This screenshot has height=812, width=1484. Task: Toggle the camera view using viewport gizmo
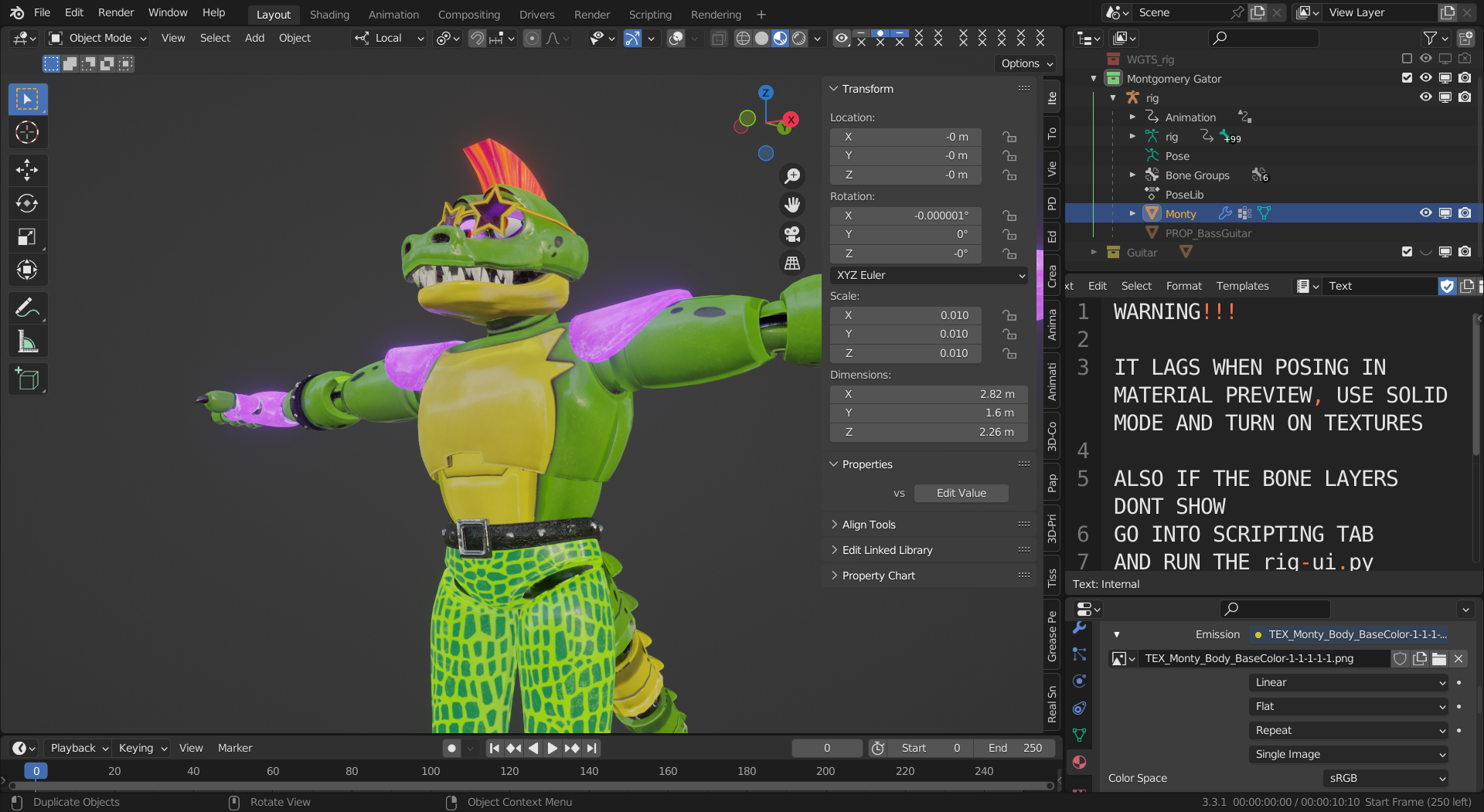coord(792,233)
